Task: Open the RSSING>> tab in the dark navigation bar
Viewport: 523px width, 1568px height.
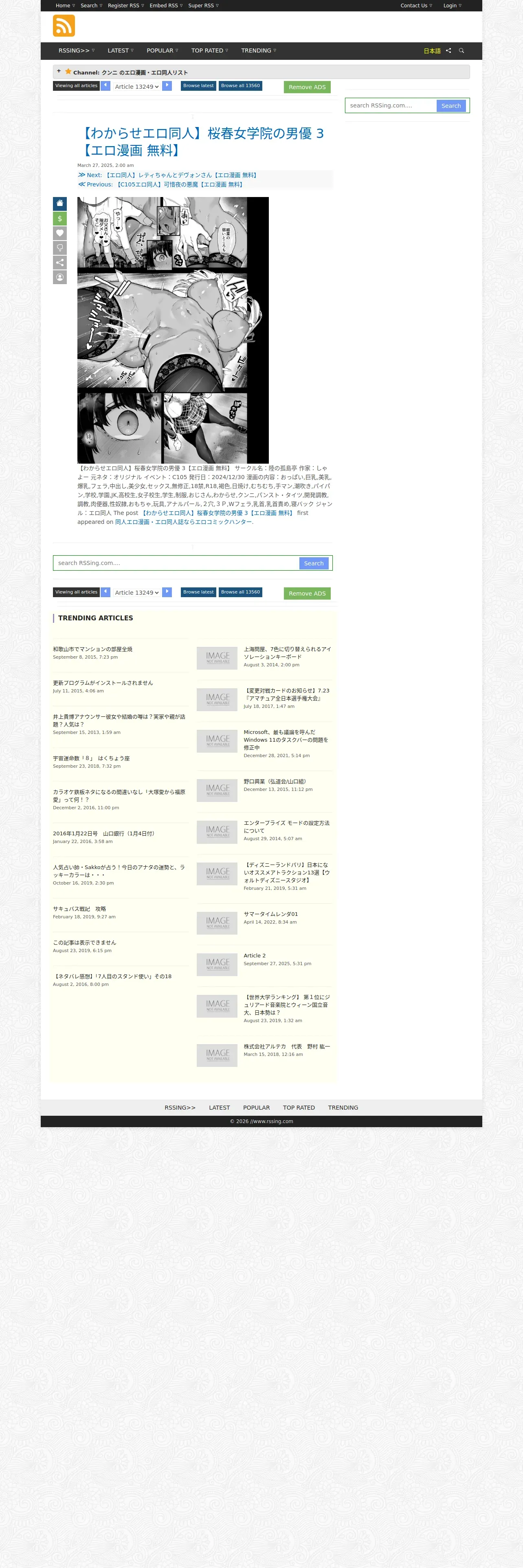Action: [77, 50]
